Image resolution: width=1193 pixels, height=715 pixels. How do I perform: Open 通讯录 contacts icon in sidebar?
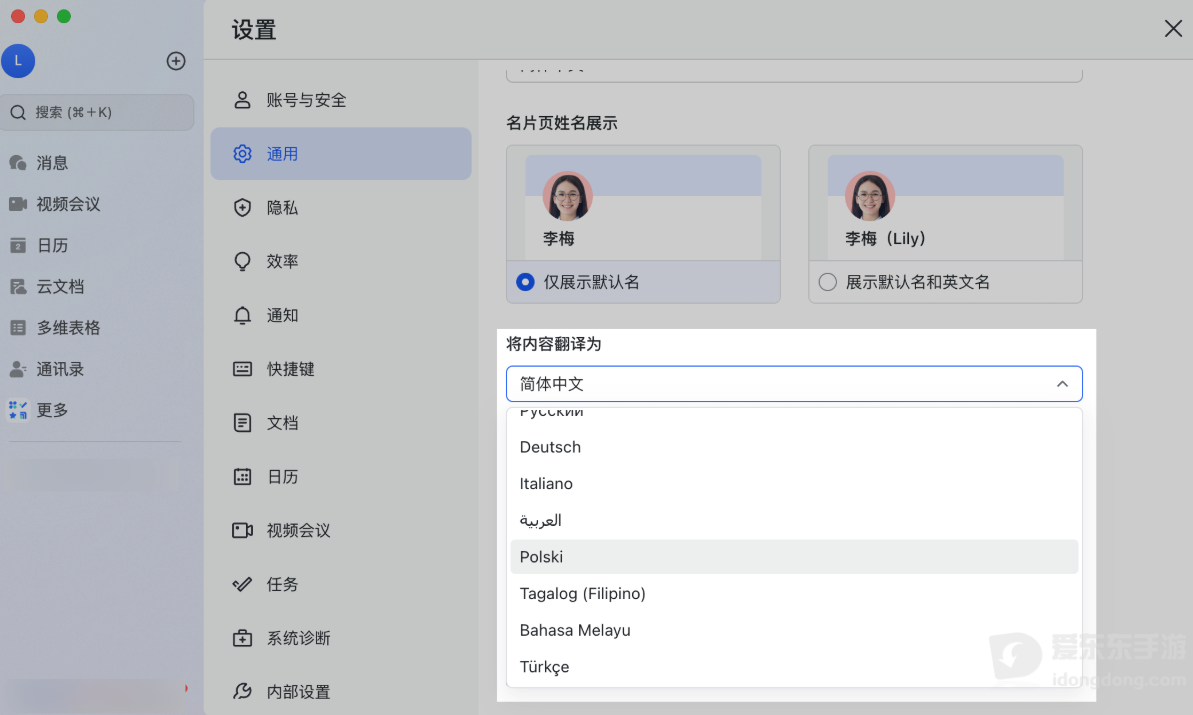(x=18, y=369)
